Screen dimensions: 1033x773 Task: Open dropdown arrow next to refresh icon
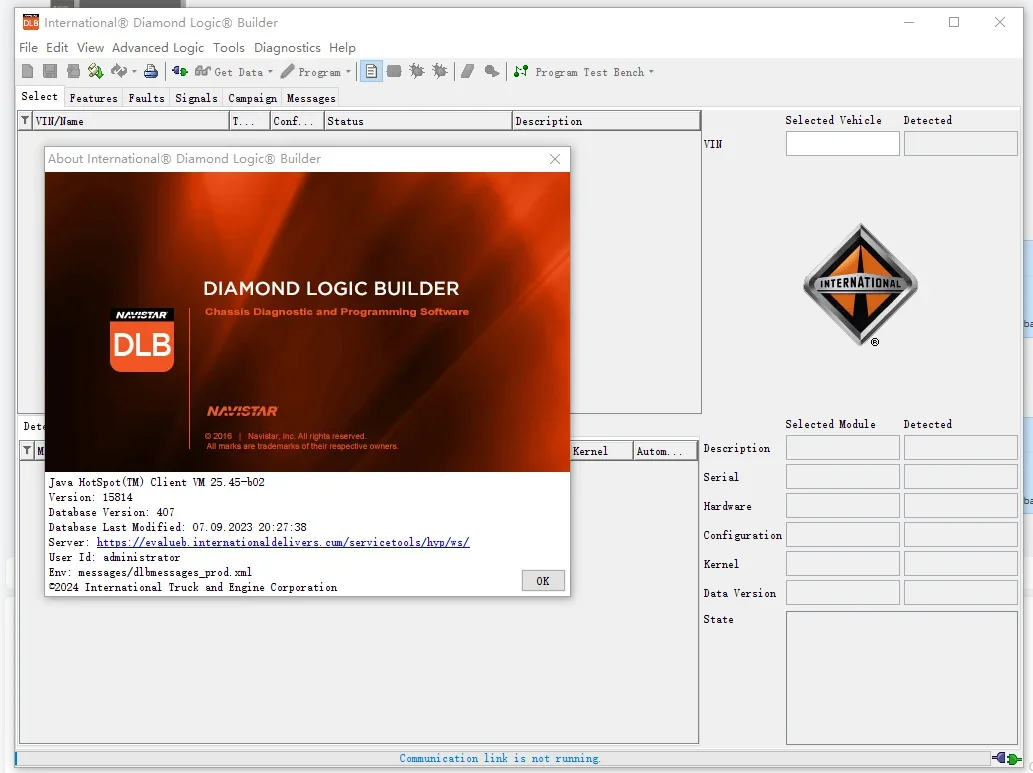[x=134, y=71]
